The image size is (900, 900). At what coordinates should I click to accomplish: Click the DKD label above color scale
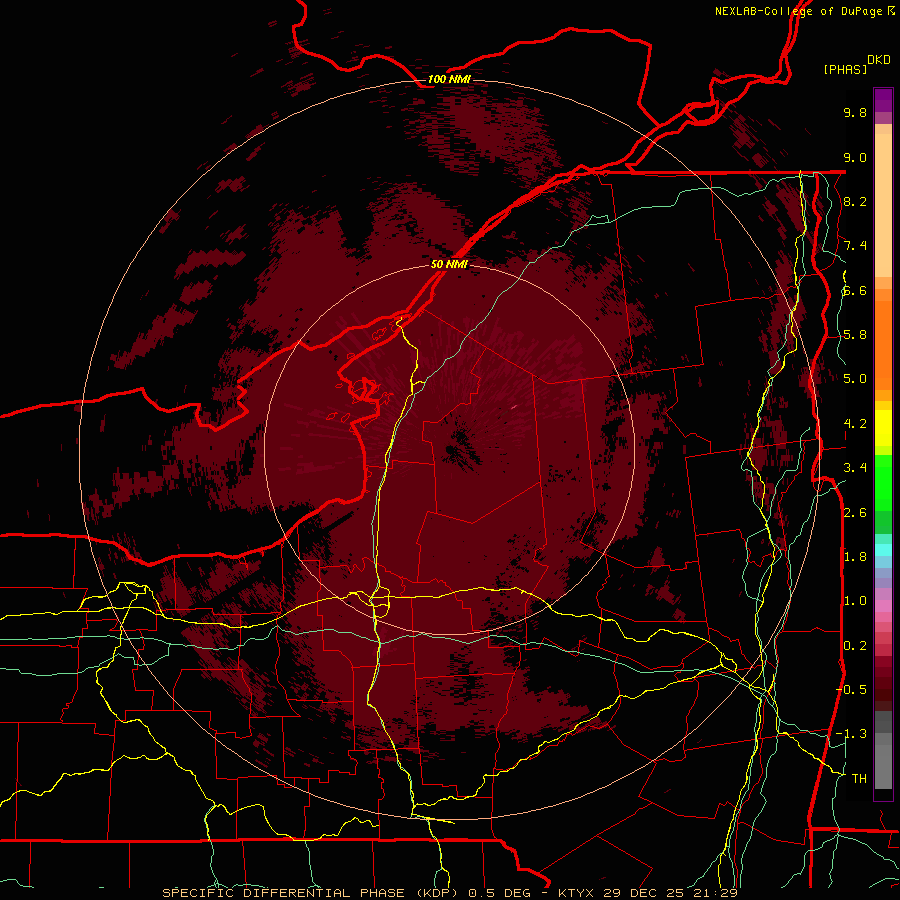click(879, 60)
